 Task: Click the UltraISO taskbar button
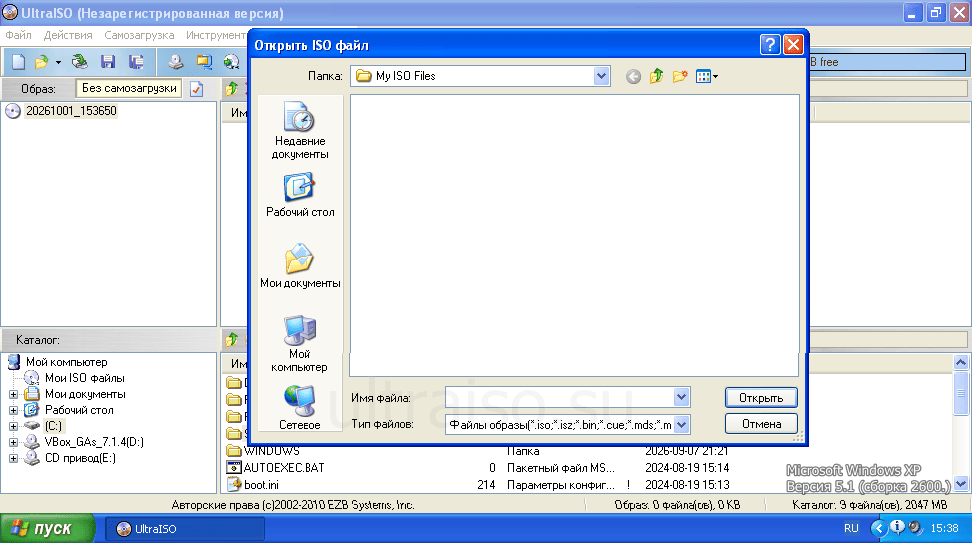pos(184,529)
